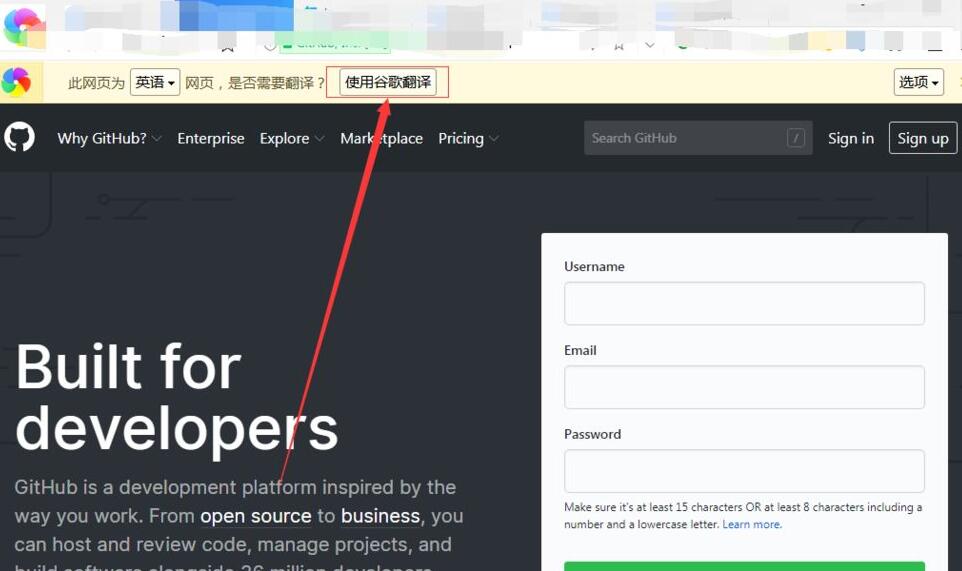Image resolution: width=962 pixels, height=571 pixels.
Task: Open the Marketplace page
Action: [x=382, y=139]
